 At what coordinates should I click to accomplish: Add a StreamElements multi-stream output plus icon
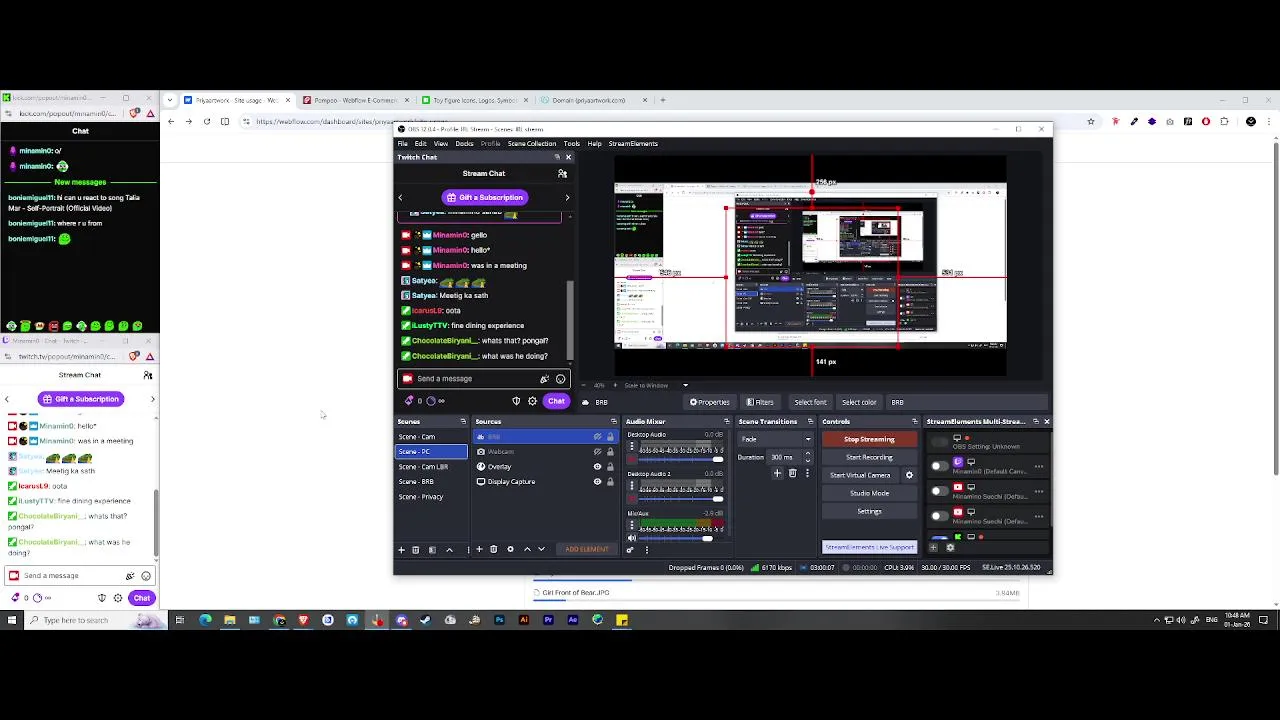(x=935, y=547)
